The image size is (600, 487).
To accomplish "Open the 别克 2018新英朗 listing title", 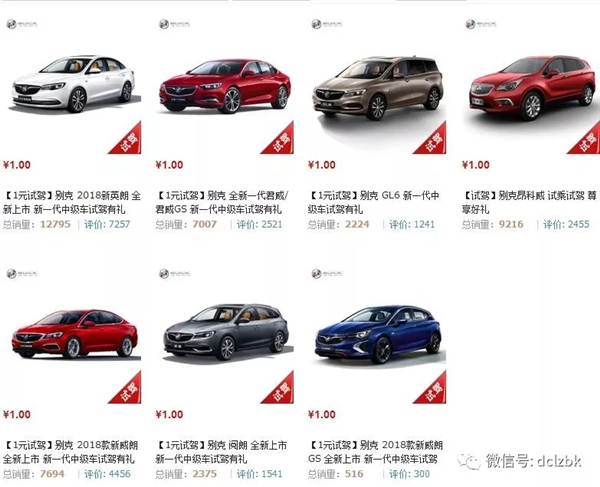I will (72, 202).
